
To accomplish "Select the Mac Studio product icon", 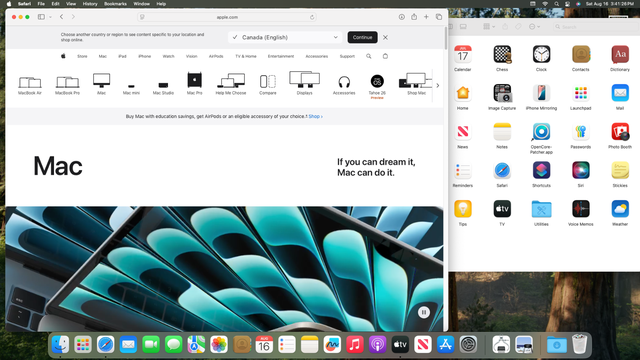I will click(x=163, y=88).
